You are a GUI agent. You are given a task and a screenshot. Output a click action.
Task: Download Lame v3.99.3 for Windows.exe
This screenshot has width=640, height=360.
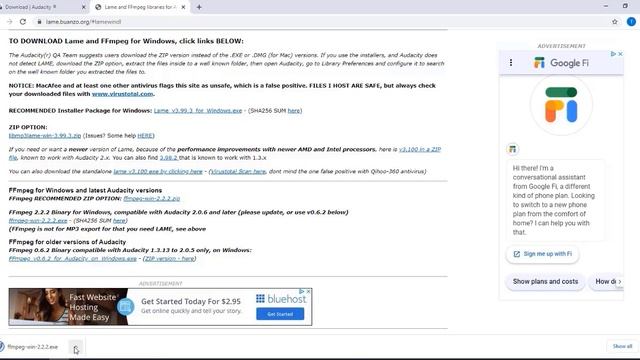coord(198,111)
